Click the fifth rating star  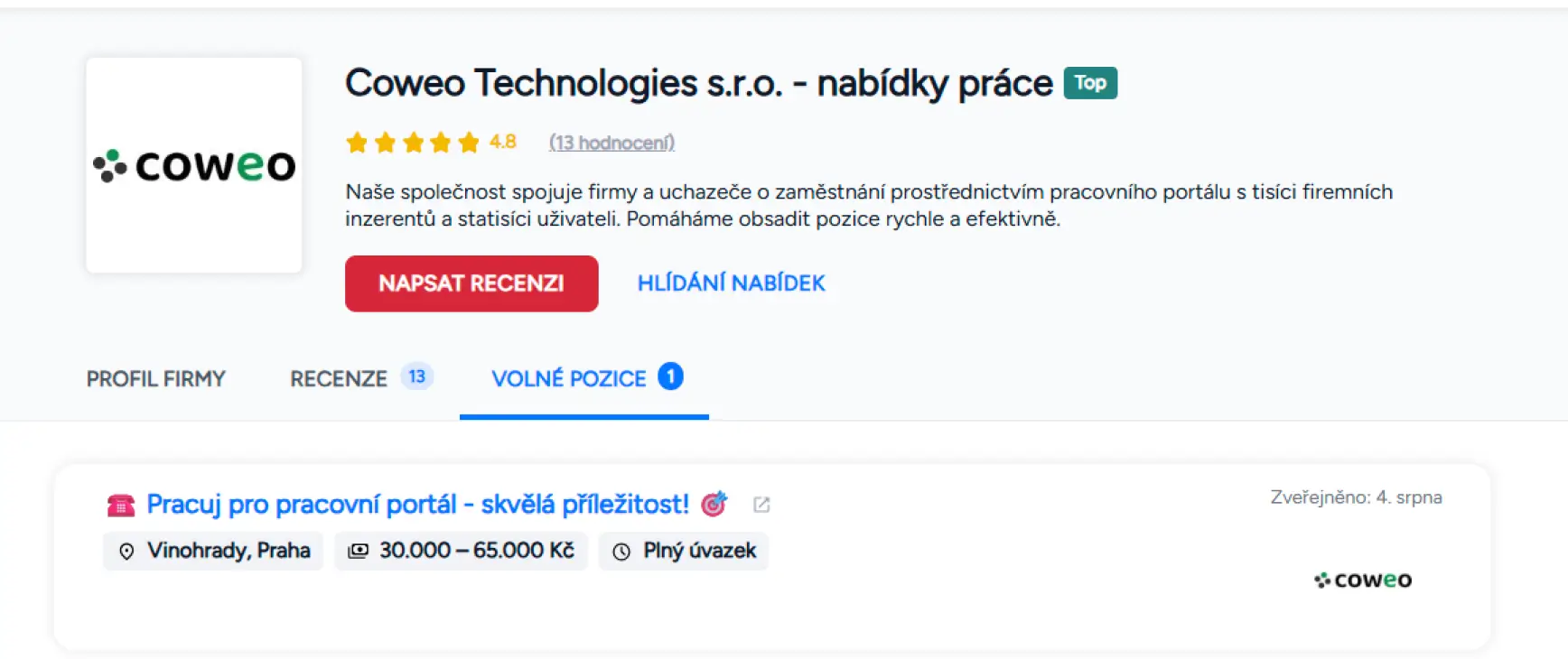[x=468, y=142]
